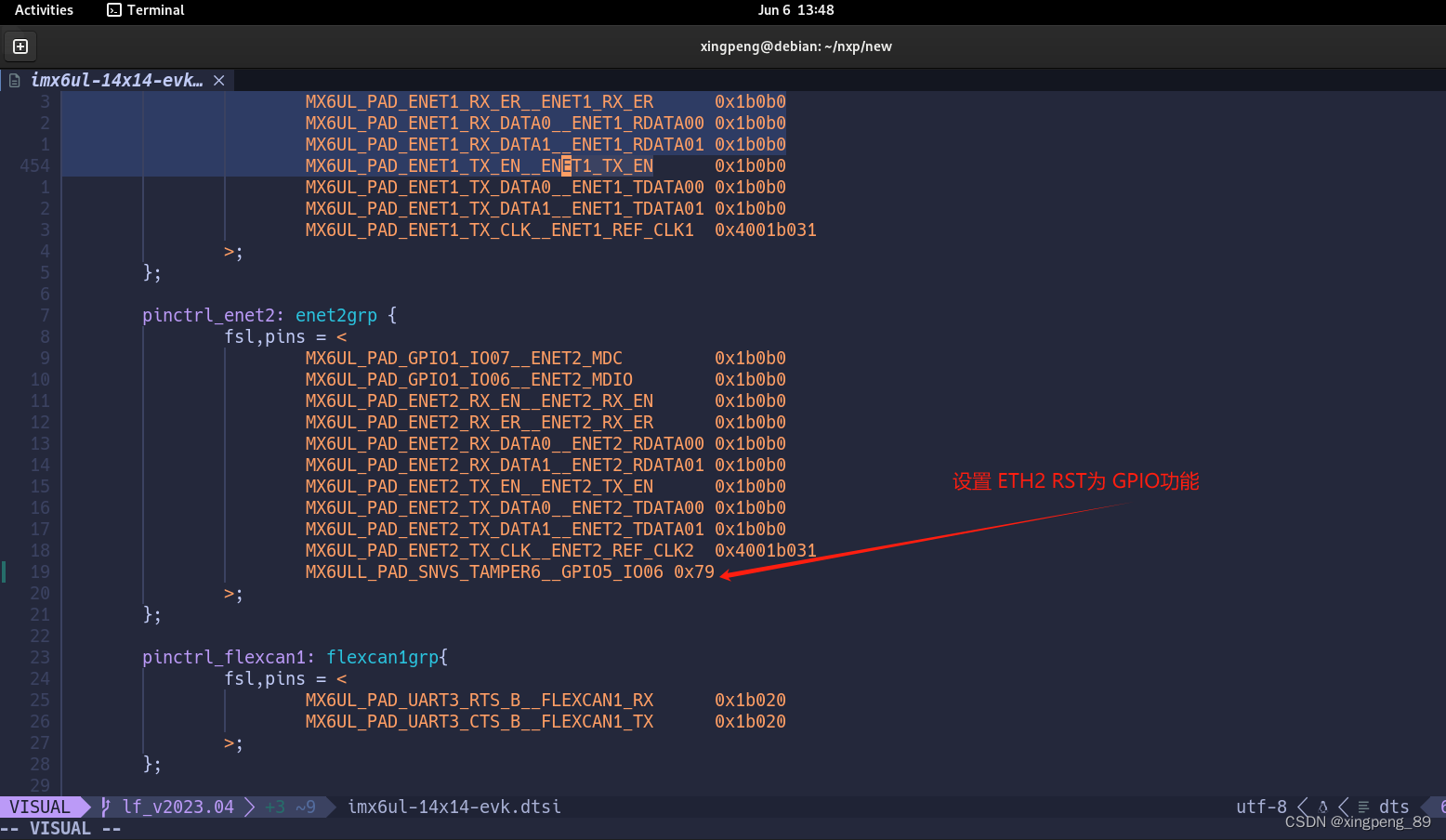Click the xingpeng@debian window title

click(796, 46)
